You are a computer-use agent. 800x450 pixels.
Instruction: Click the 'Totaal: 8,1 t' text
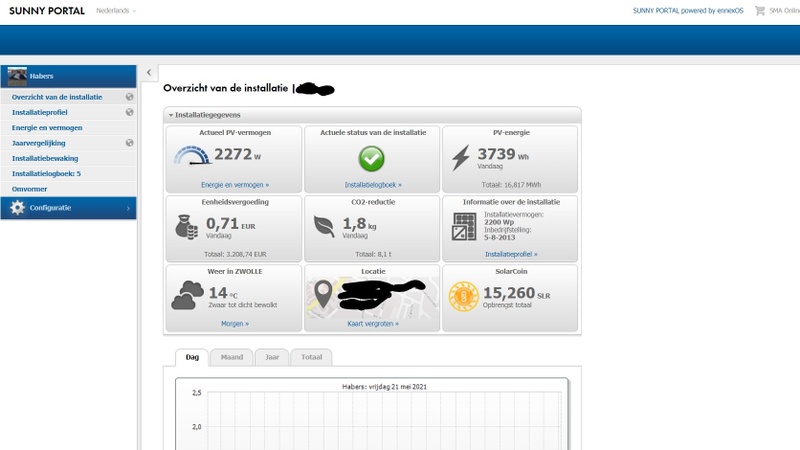tap(373, 254)
